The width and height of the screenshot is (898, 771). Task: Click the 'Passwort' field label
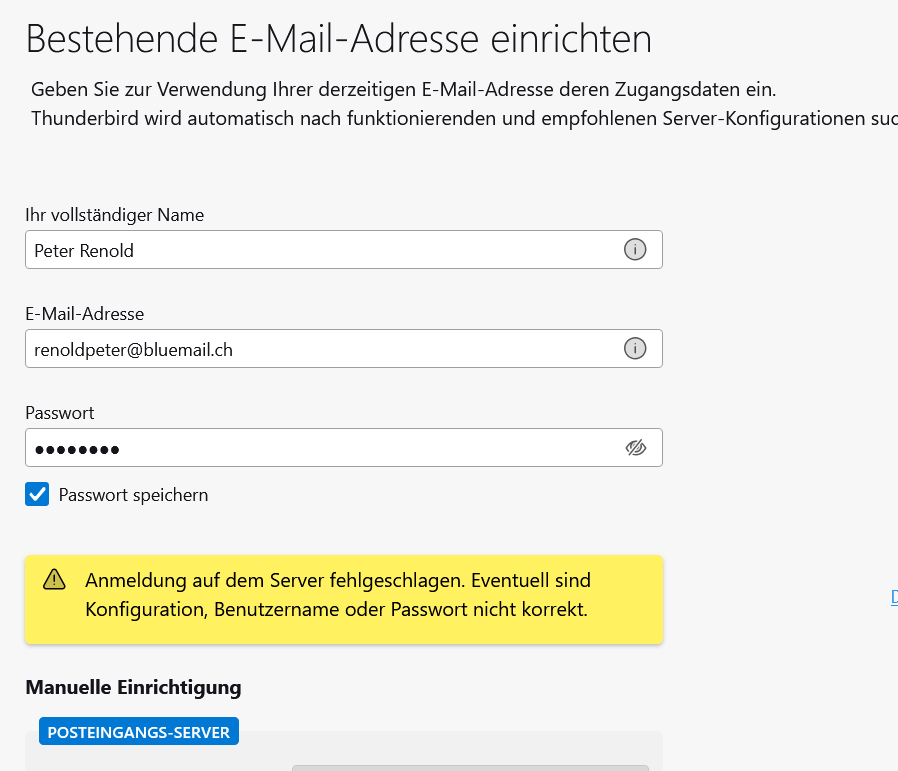(x=60, y=413)
